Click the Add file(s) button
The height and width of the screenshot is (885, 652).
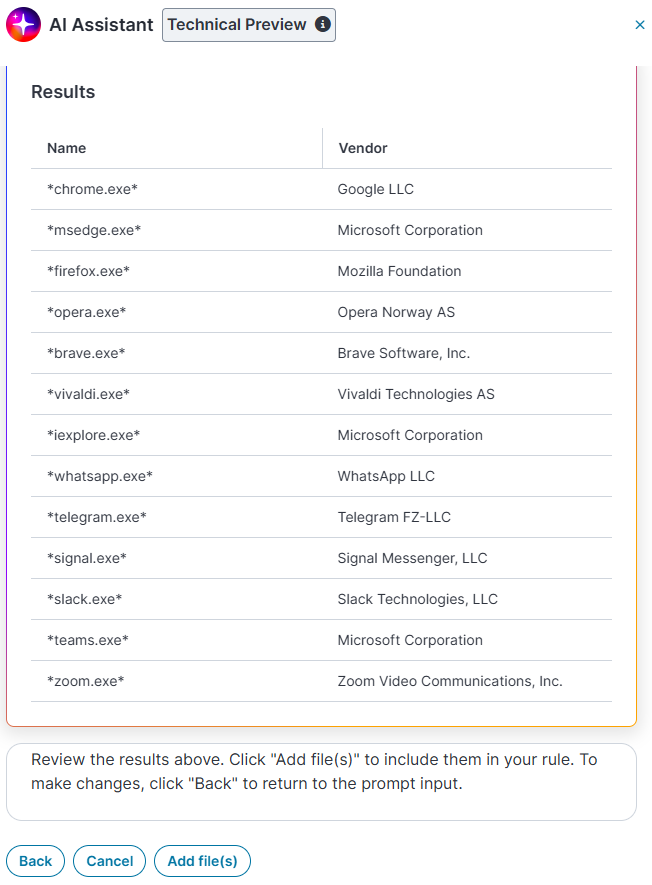pyautogui.click(x=202, y=861)
